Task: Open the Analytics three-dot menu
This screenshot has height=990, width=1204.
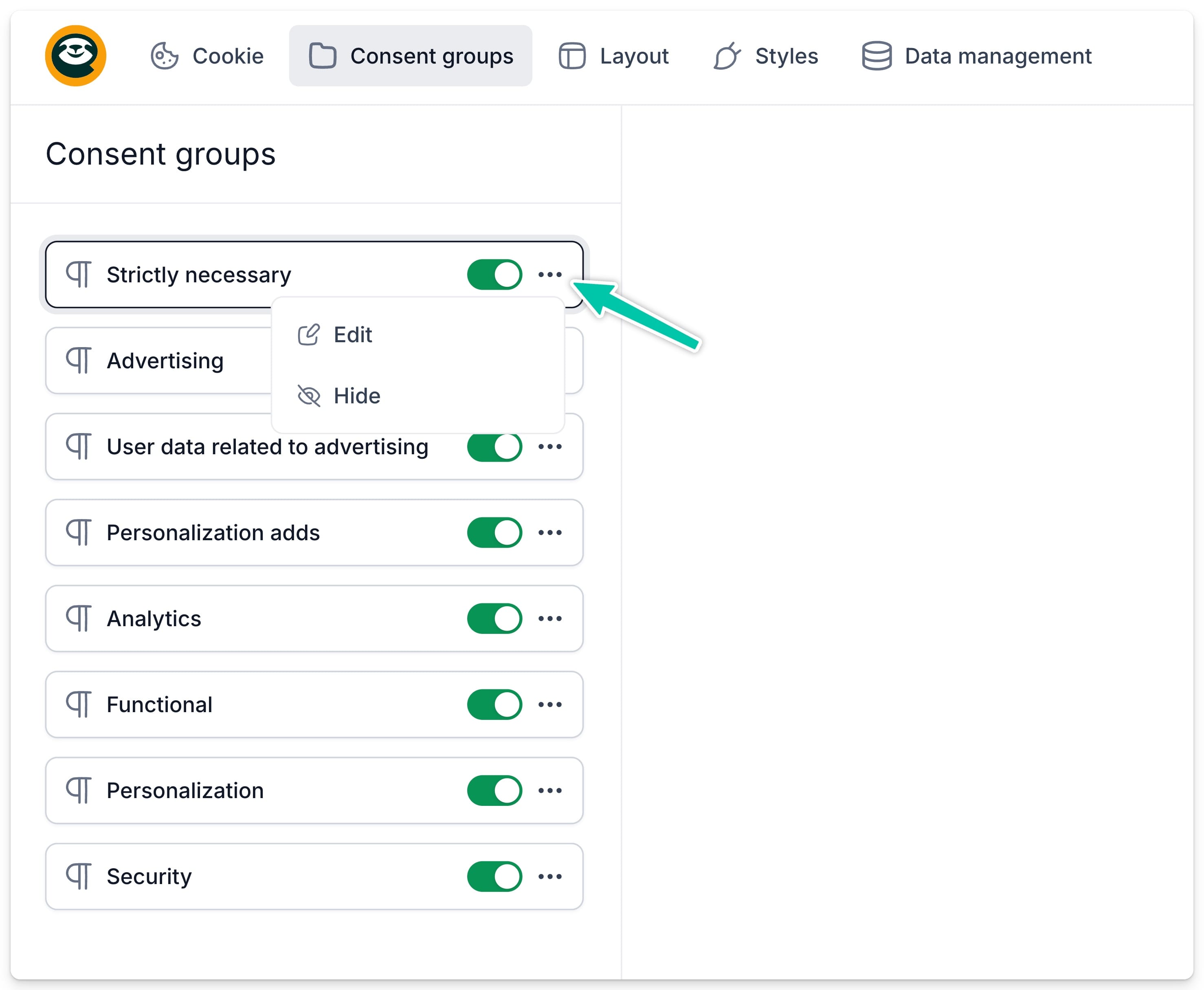Action: pyautogui.click(x=550, y=619)
